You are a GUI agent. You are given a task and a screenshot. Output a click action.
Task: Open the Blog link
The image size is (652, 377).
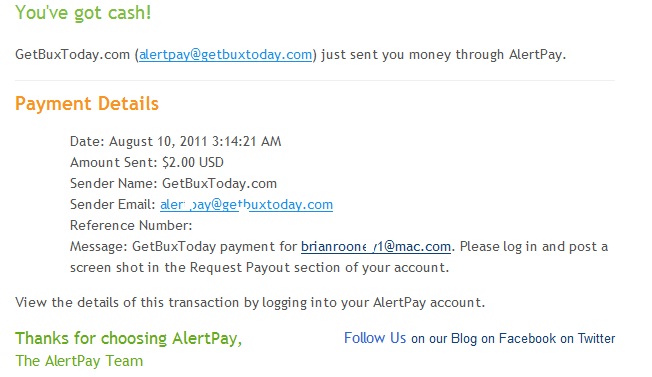tap(464, 338)
